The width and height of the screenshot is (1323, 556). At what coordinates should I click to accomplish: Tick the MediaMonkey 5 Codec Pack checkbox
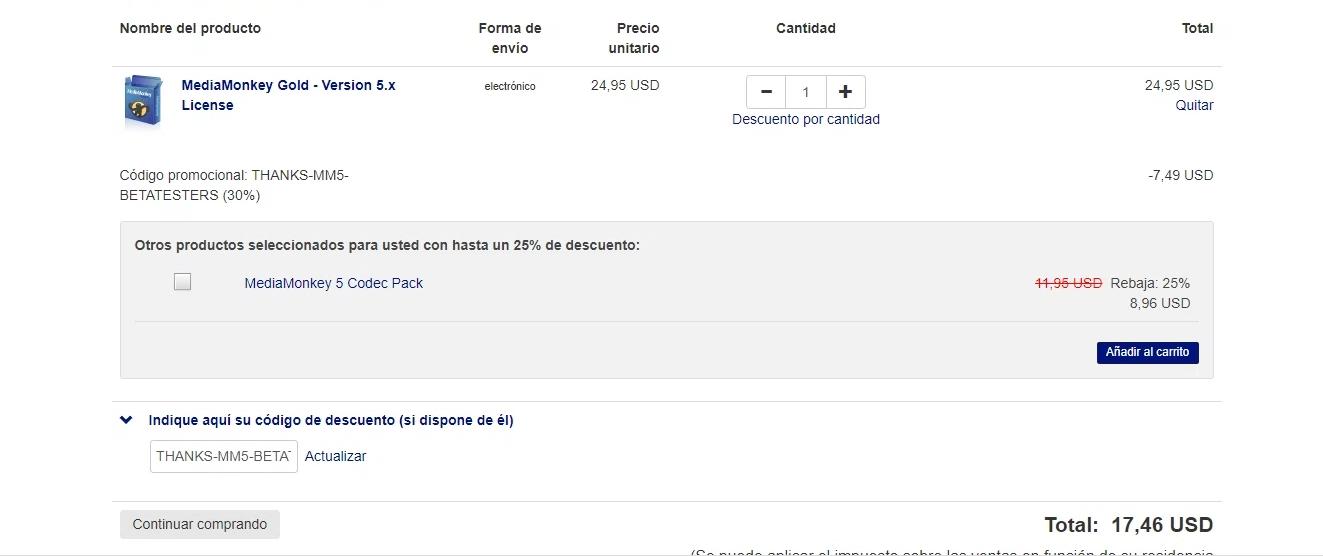(182, 282)
